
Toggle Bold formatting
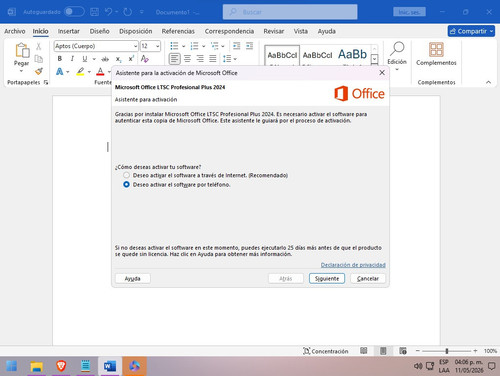tap(60, 59)
